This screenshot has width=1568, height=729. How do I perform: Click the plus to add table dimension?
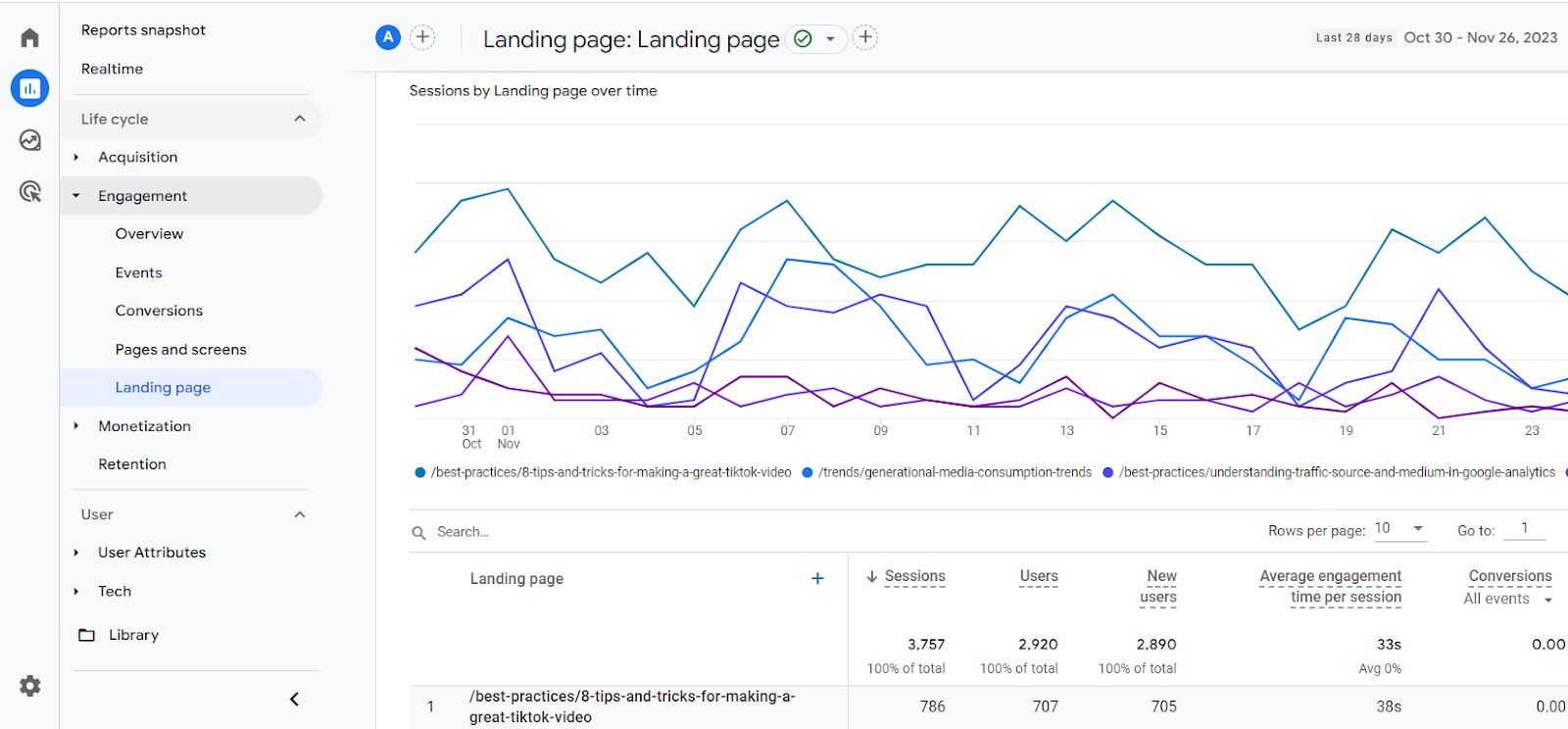click(817, 578)
